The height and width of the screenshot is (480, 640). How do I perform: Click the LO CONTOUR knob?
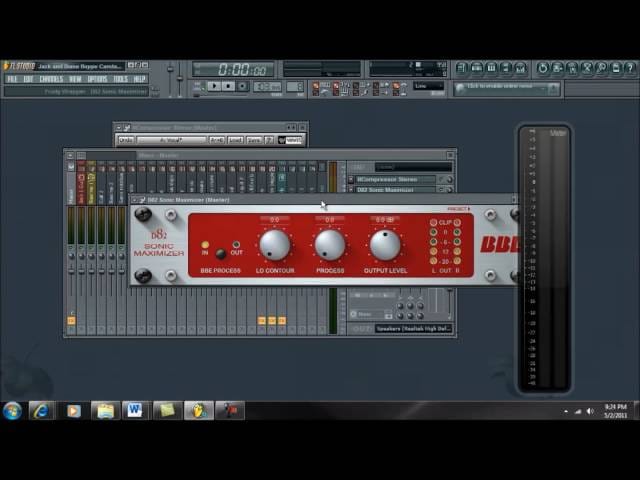tap(275, 245)
